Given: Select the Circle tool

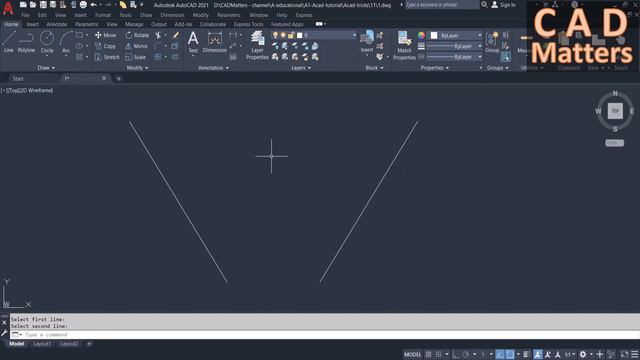Looking at the screenshot, I should (47, 42).
